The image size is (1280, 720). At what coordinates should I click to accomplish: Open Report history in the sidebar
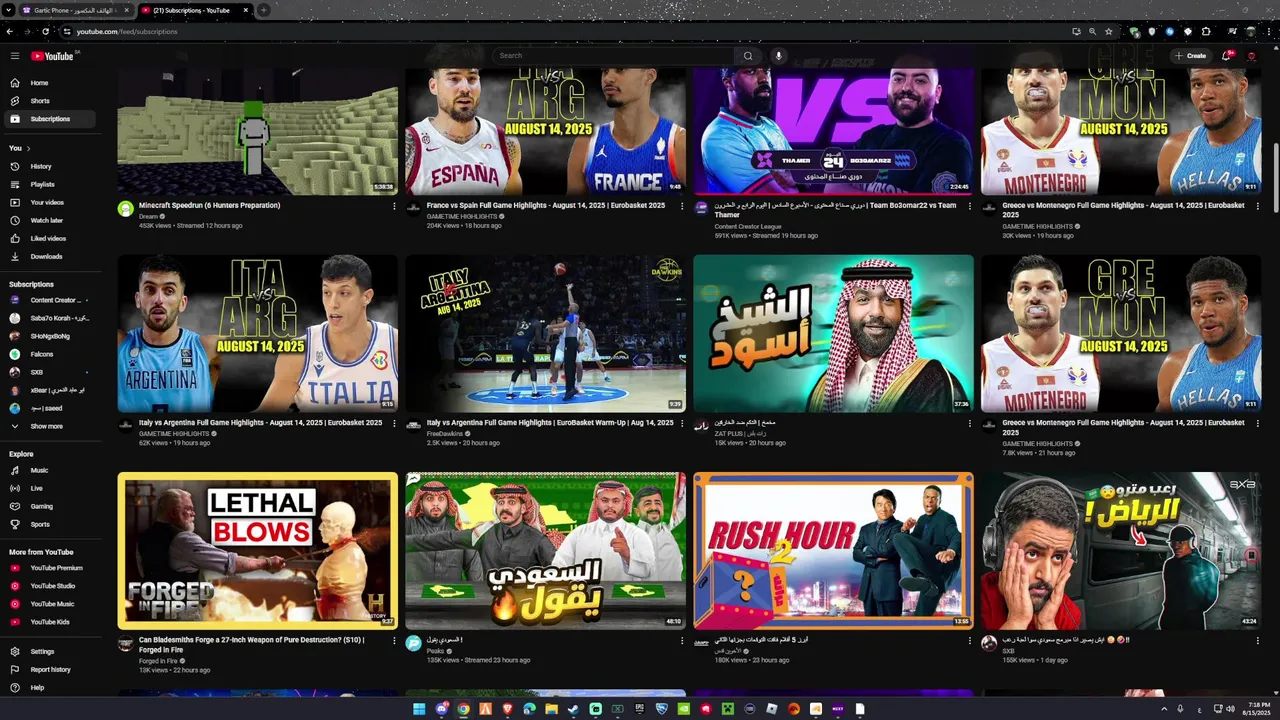click(49, 669)
